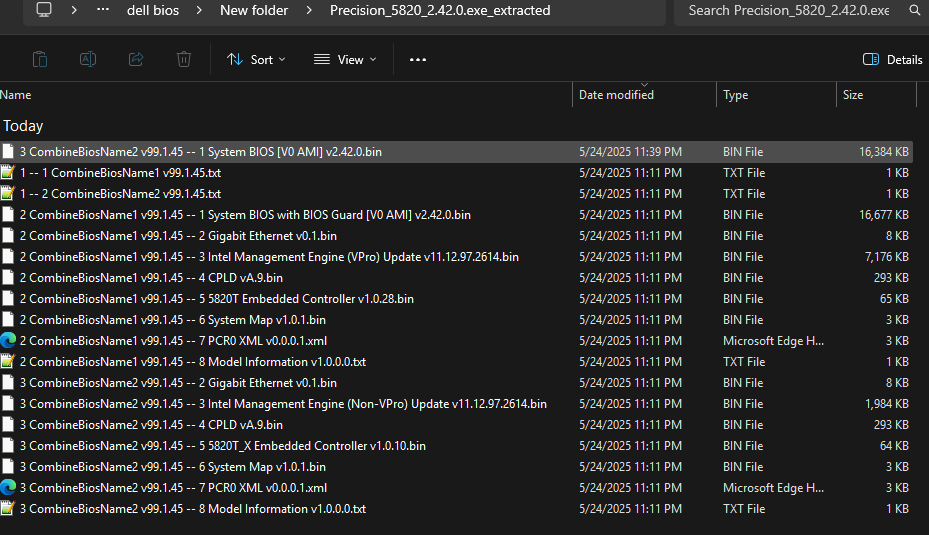
Task: Open the See more ellipsis menu
Action: (418, 59)
